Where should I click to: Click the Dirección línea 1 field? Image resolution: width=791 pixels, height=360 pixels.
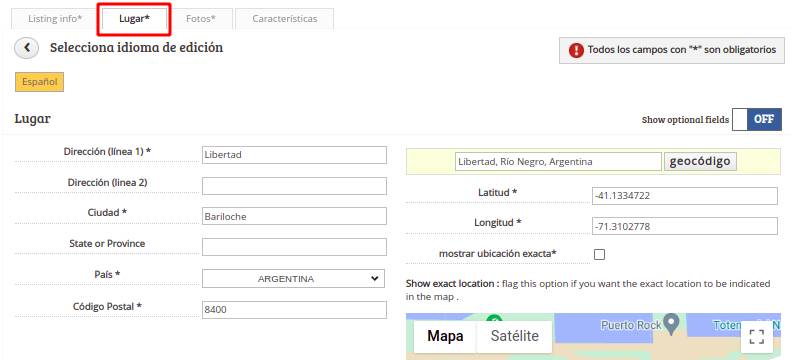294,155
